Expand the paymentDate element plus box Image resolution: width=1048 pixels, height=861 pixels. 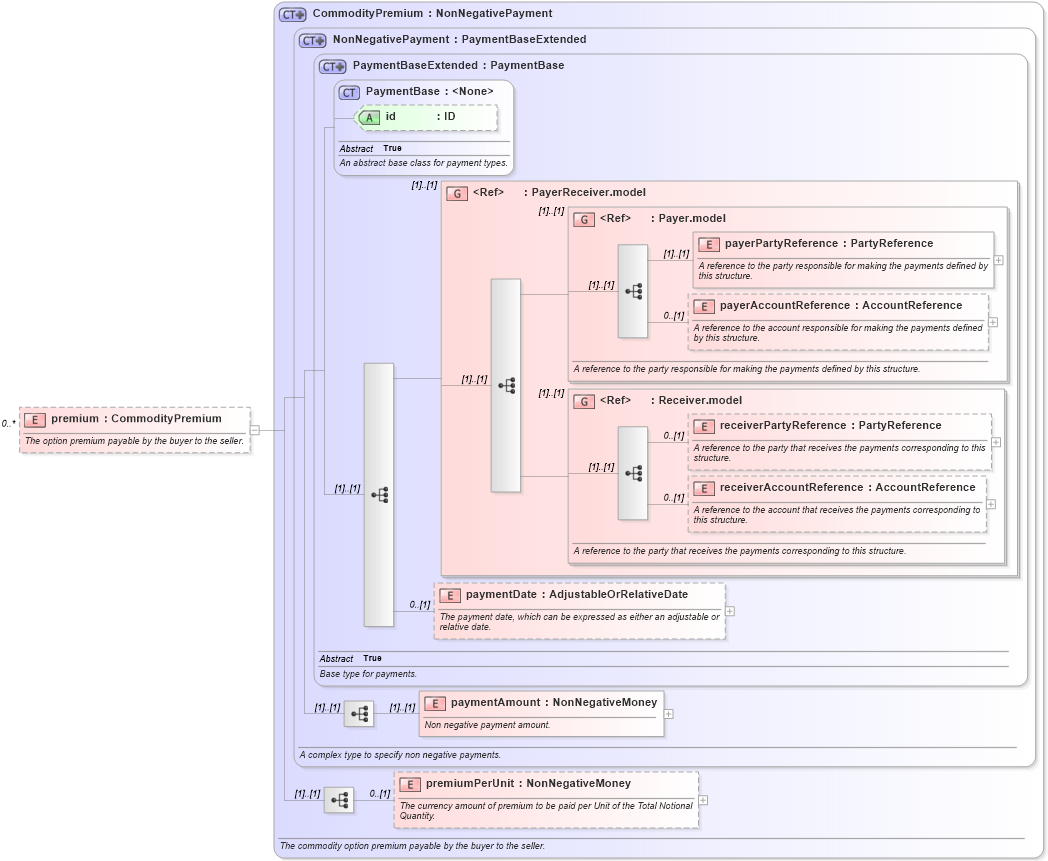730,611
